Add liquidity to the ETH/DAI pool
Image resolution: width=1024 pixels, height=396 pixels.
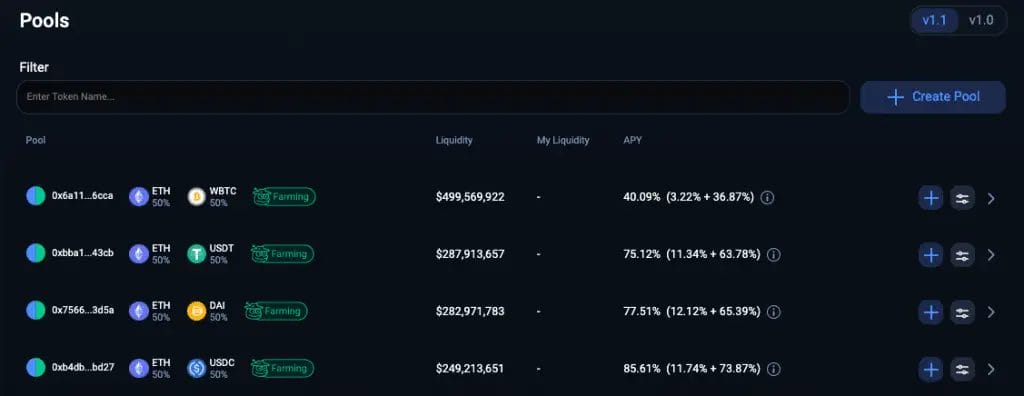[x=931, y=312]
